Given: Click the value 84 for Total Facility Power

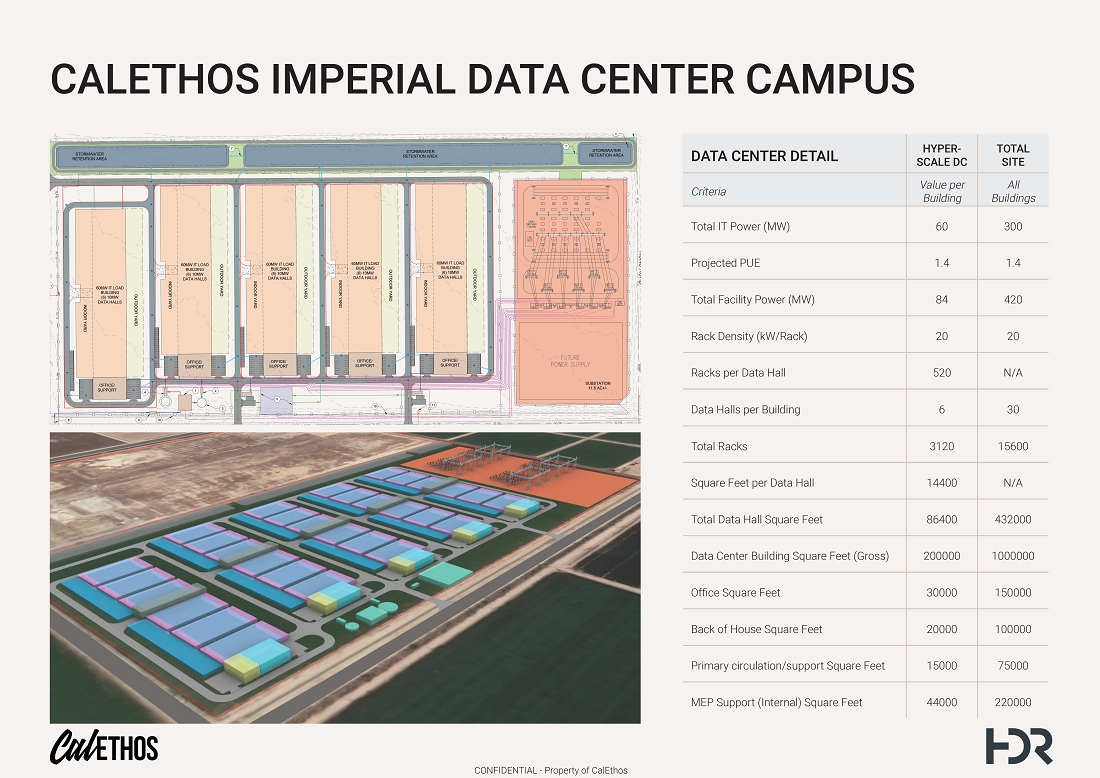Looking at the screenshot, I should click(x=941, y=300).
